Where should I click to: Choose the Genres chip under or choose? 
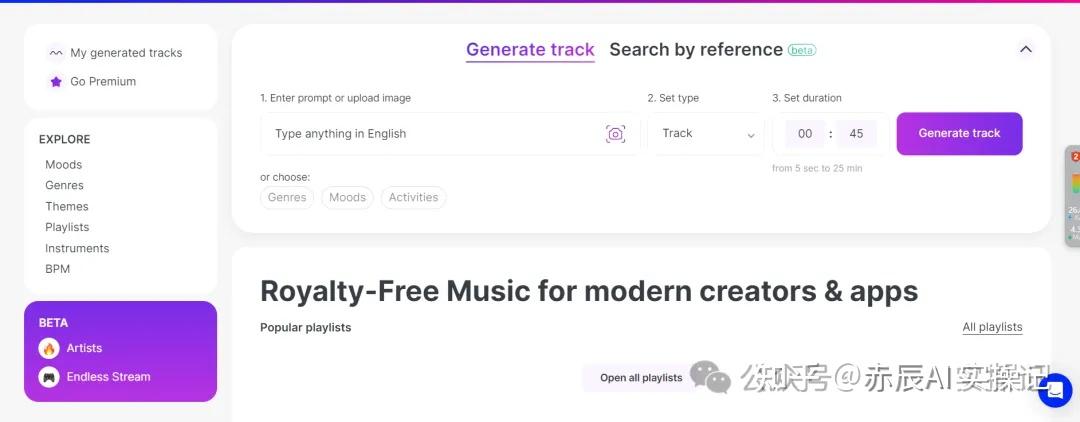point(287,198)
